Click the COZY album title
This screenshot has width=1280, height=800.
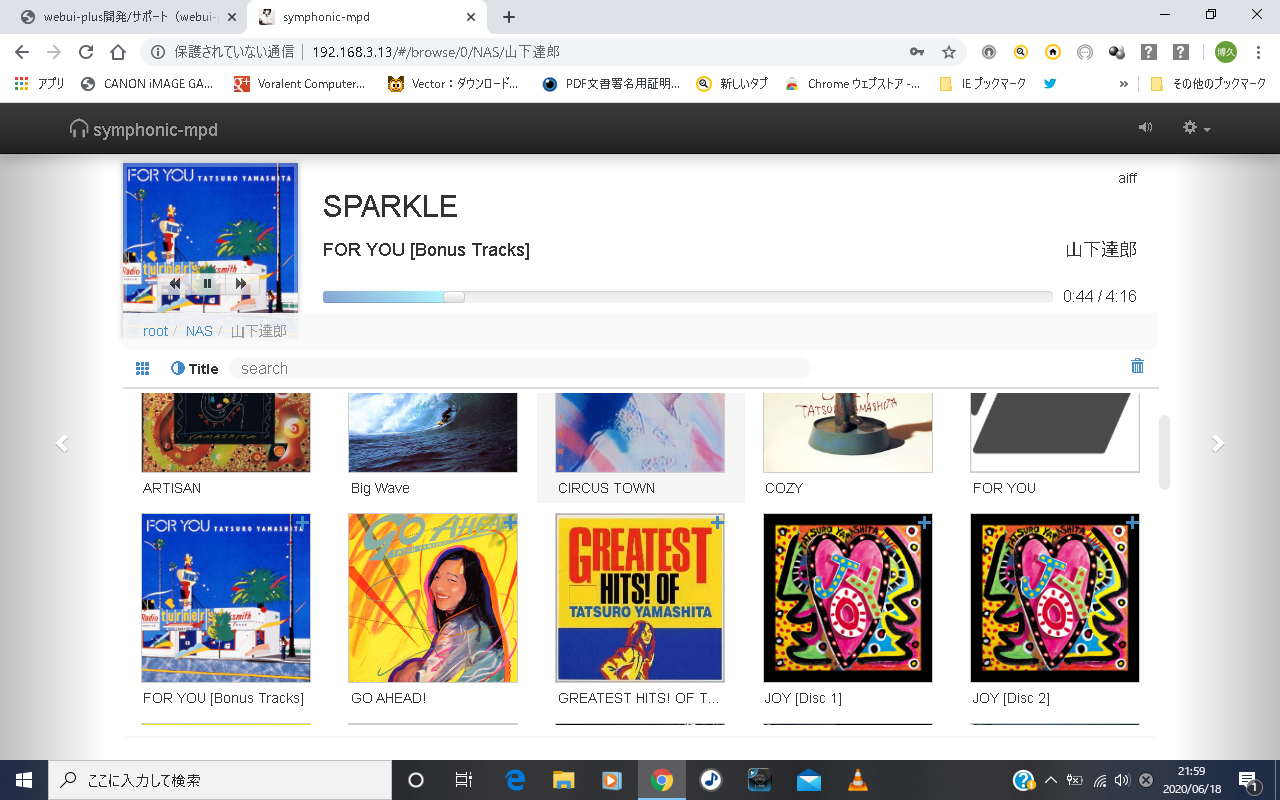click(785, 488)
